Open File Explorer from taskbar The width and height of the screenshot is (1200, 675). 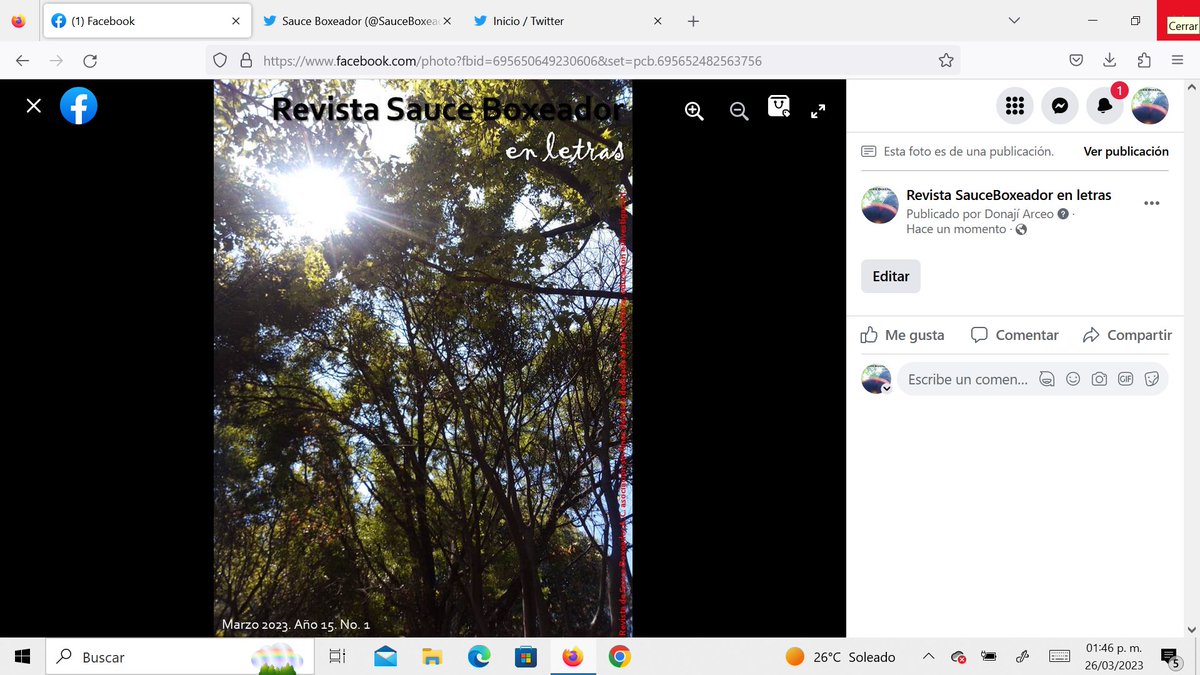pyautogui.click(x=432, y=657)
